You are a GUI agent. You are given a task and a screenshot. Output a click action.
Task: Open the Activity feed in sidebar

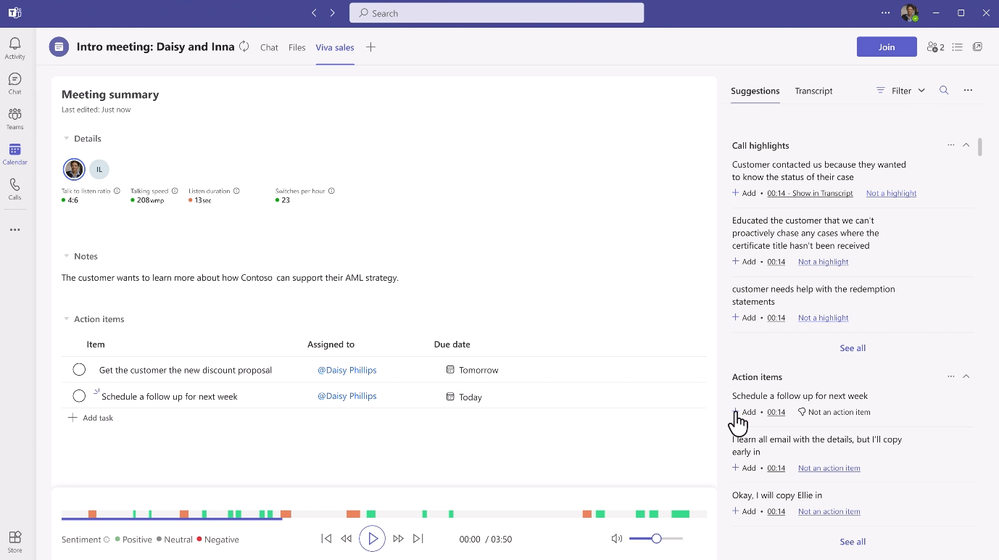point(15,48)
